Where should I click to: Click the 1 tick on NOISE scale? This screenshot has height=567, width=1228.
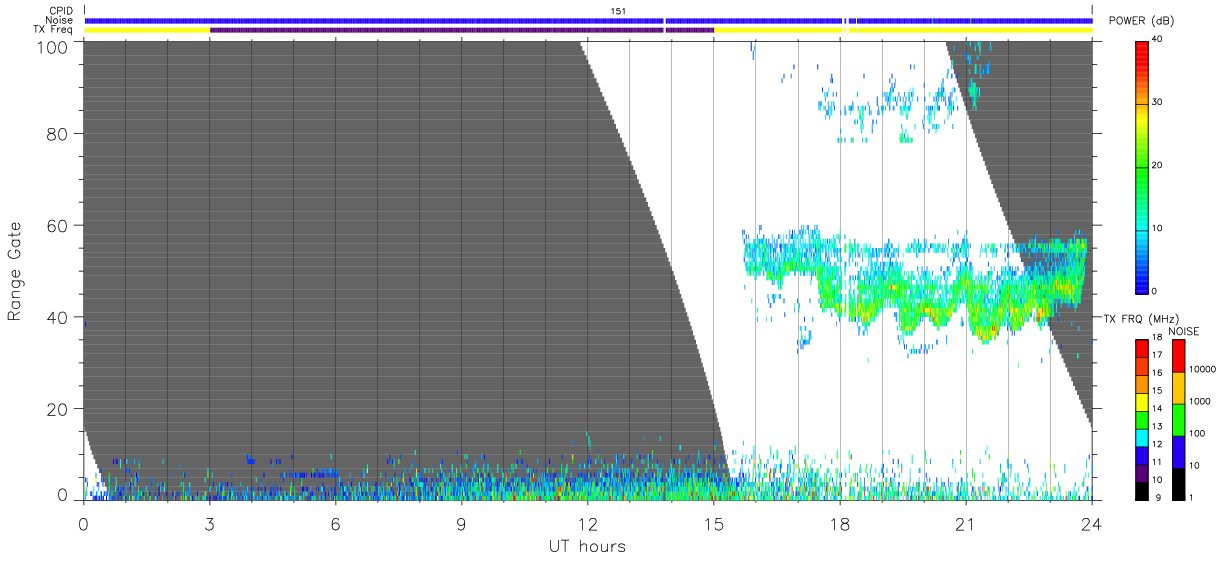(x=1192, y=497)
